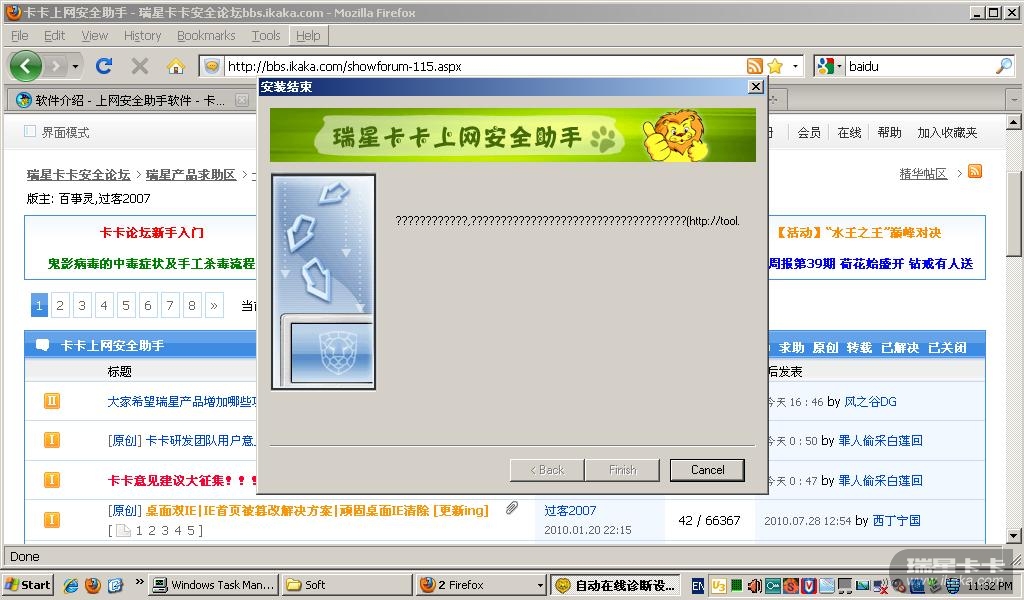Click 加入收藏夹 link
Viewport: 1024px width, 600px height.
947,133
